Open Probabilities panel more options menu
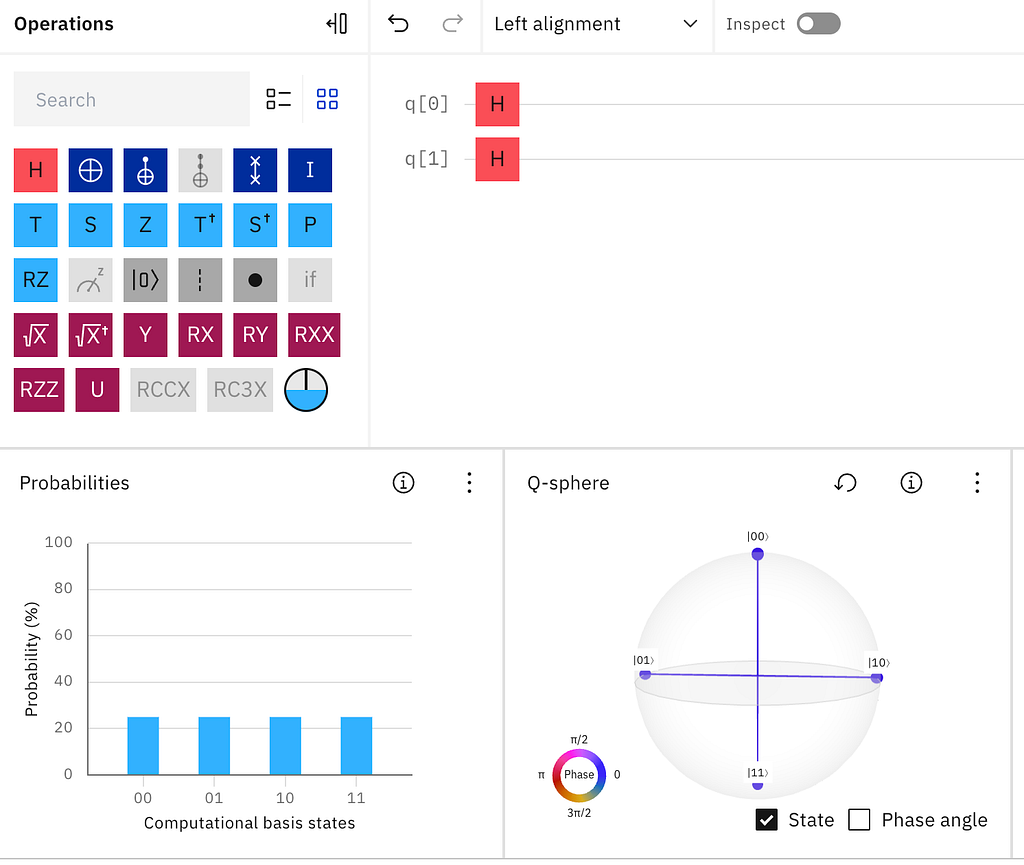 click(x=469, y=483)
